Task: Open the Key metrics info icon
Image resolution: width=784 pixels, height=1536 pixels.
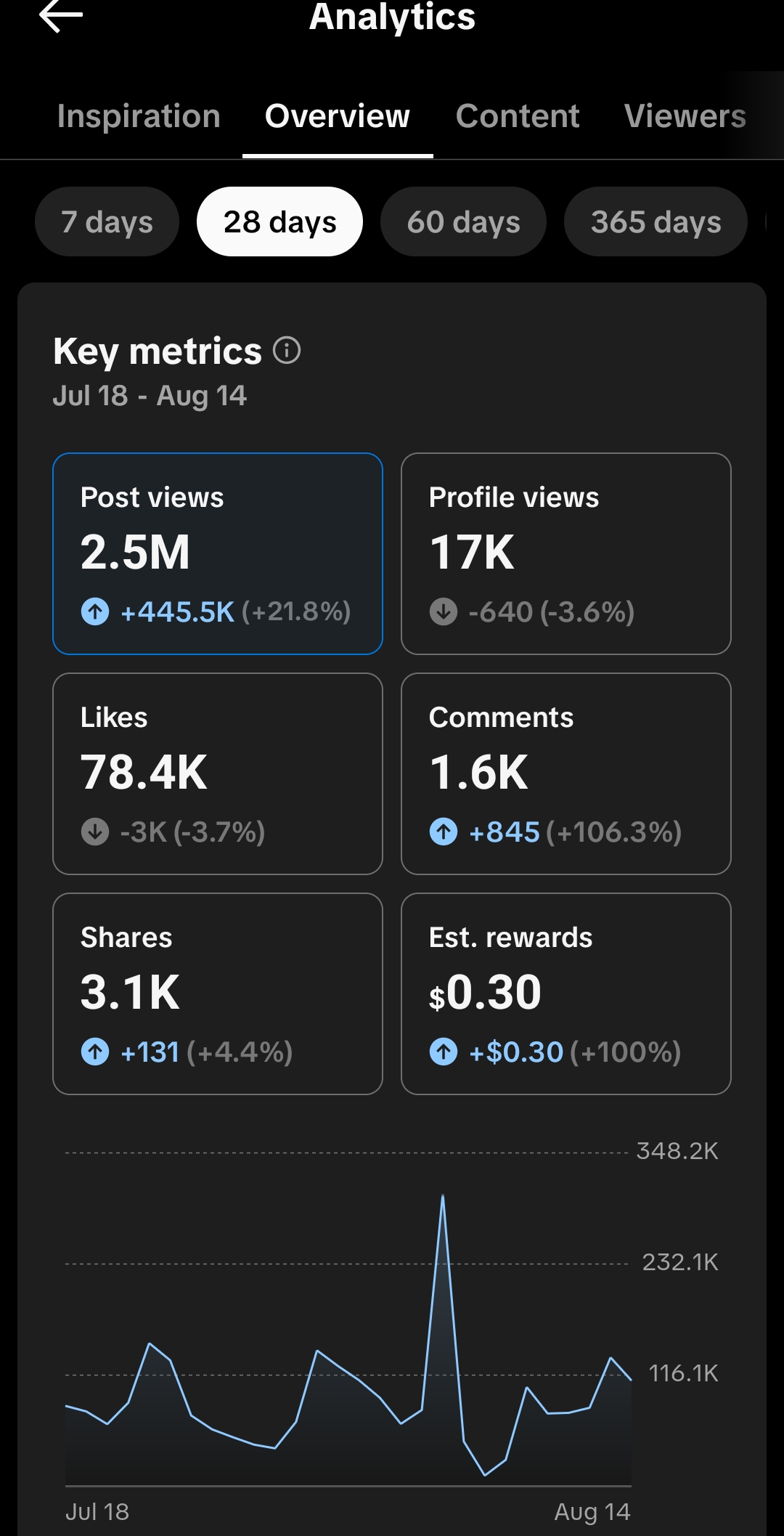Action: [x=287, y=351]
